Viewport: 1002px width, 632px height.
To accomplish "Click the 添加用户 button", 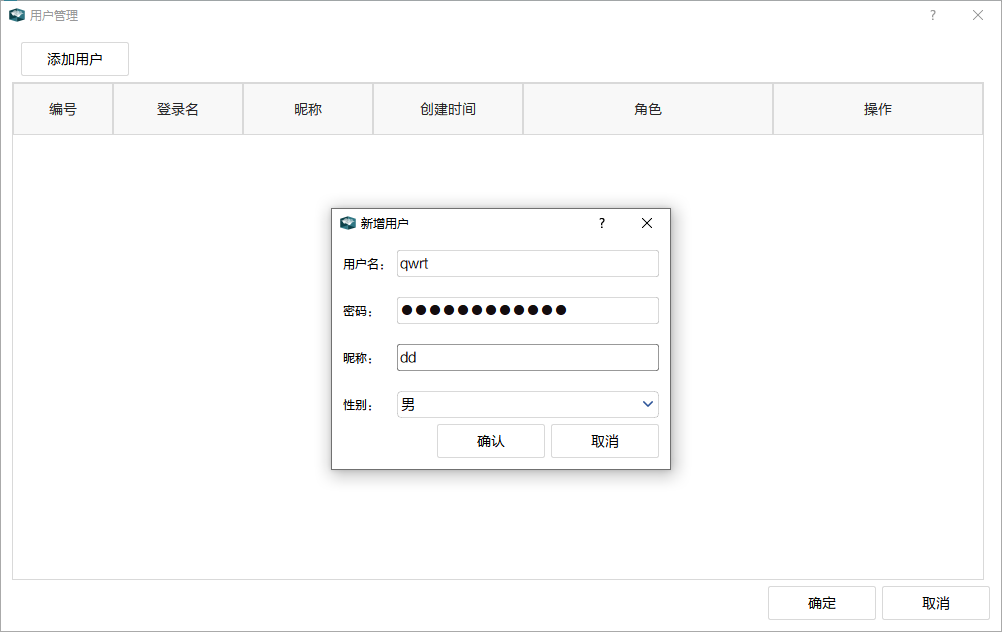I will [75, 59].
